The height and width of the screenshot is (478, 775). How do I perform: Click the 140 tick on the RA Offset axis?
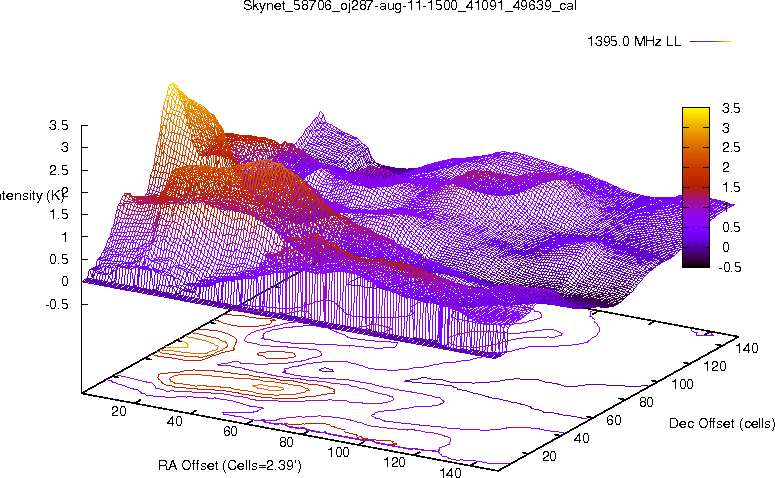(450, 473)
